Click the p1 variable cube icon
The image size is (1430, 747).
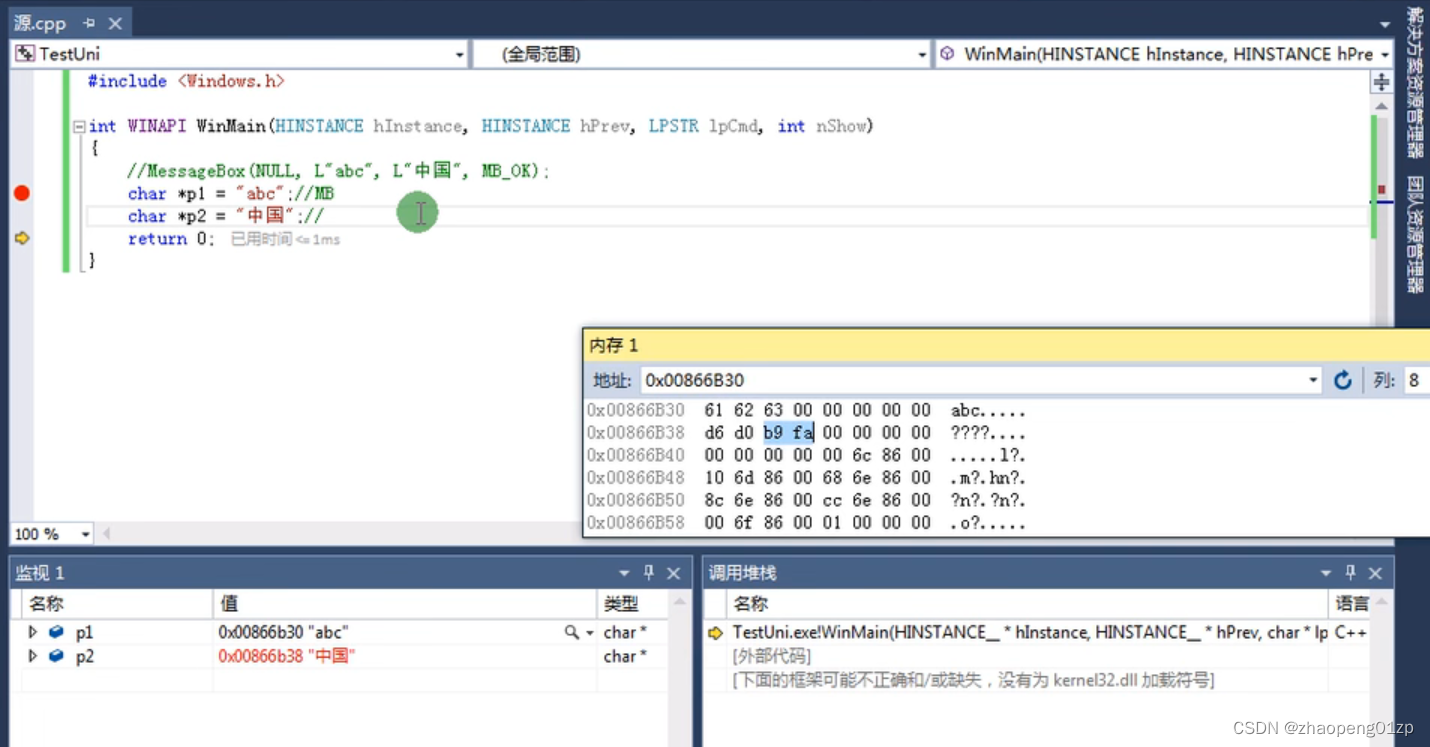click(56, 632)
